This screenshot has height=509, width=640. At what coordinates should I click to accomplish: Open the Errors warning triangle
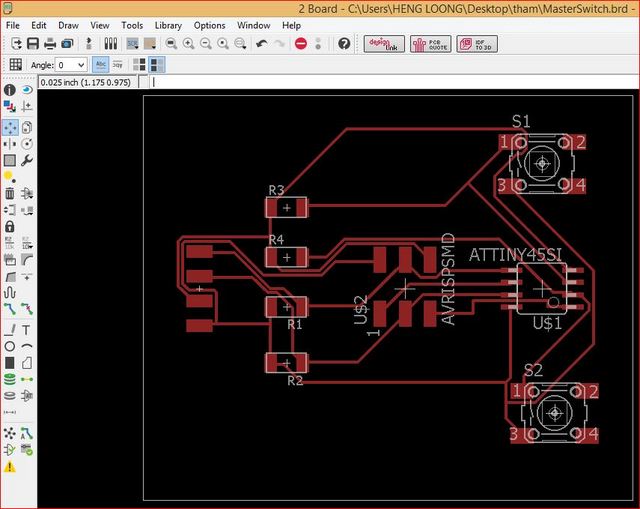pyautogui.click(x=10, y=467)
